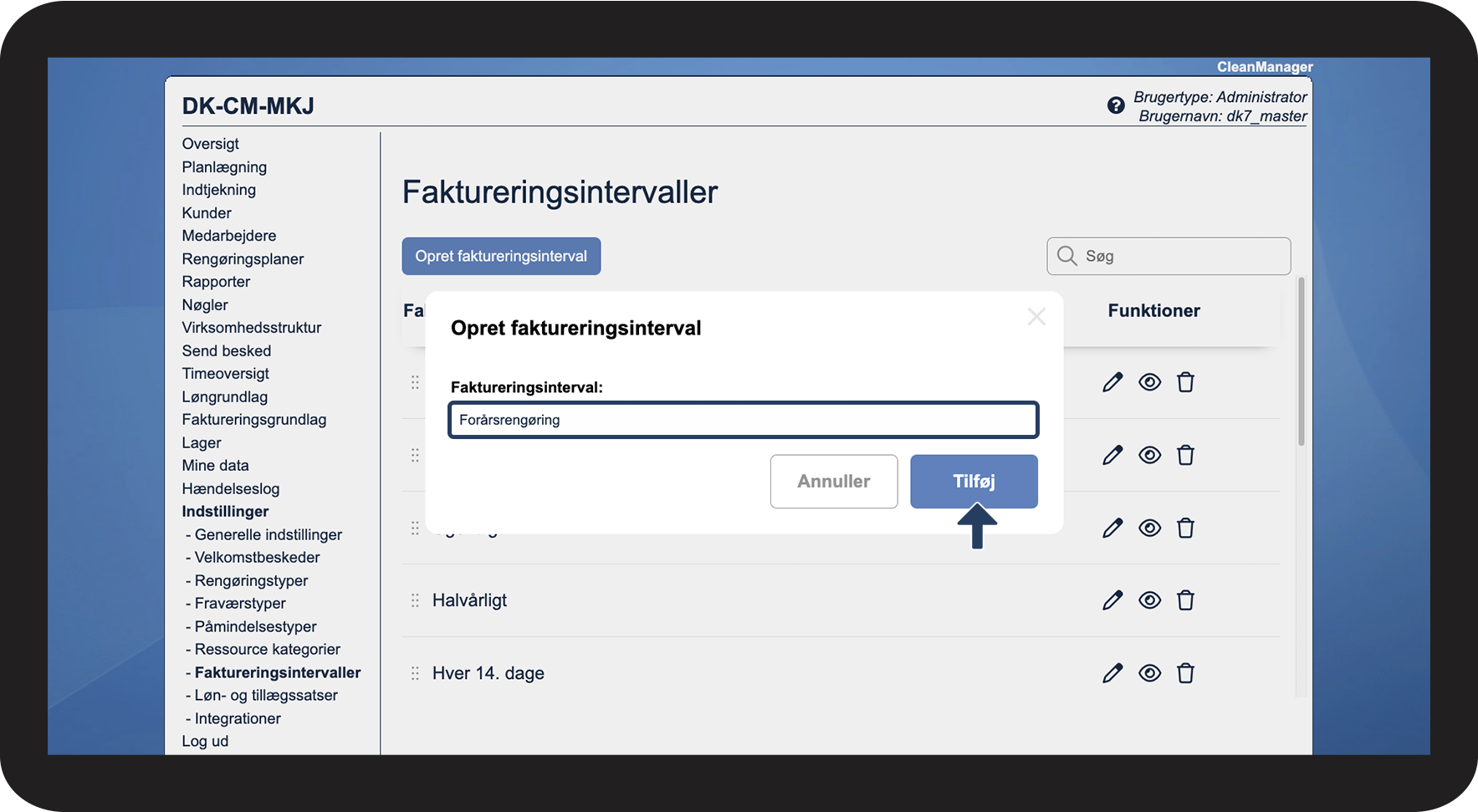Toggle the eye icon in the topmost list row
Viewport: 1478px width, 812px height.
[1150, 382]
